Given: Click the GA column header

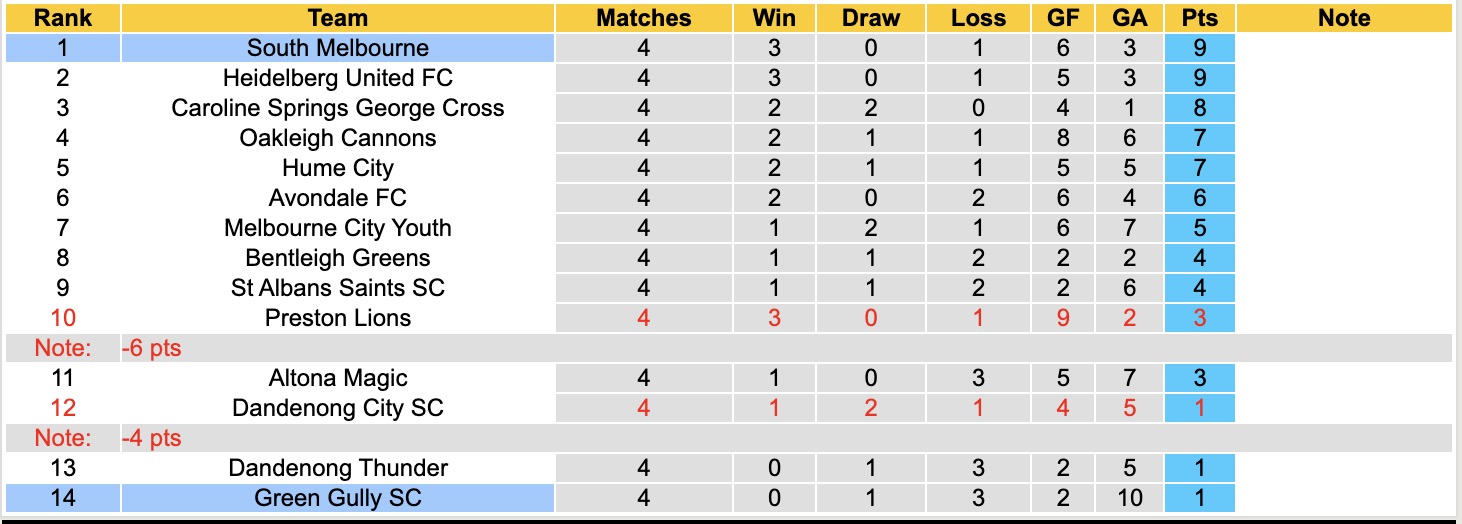Looking at the screenshot, I should coord(1129,18).
